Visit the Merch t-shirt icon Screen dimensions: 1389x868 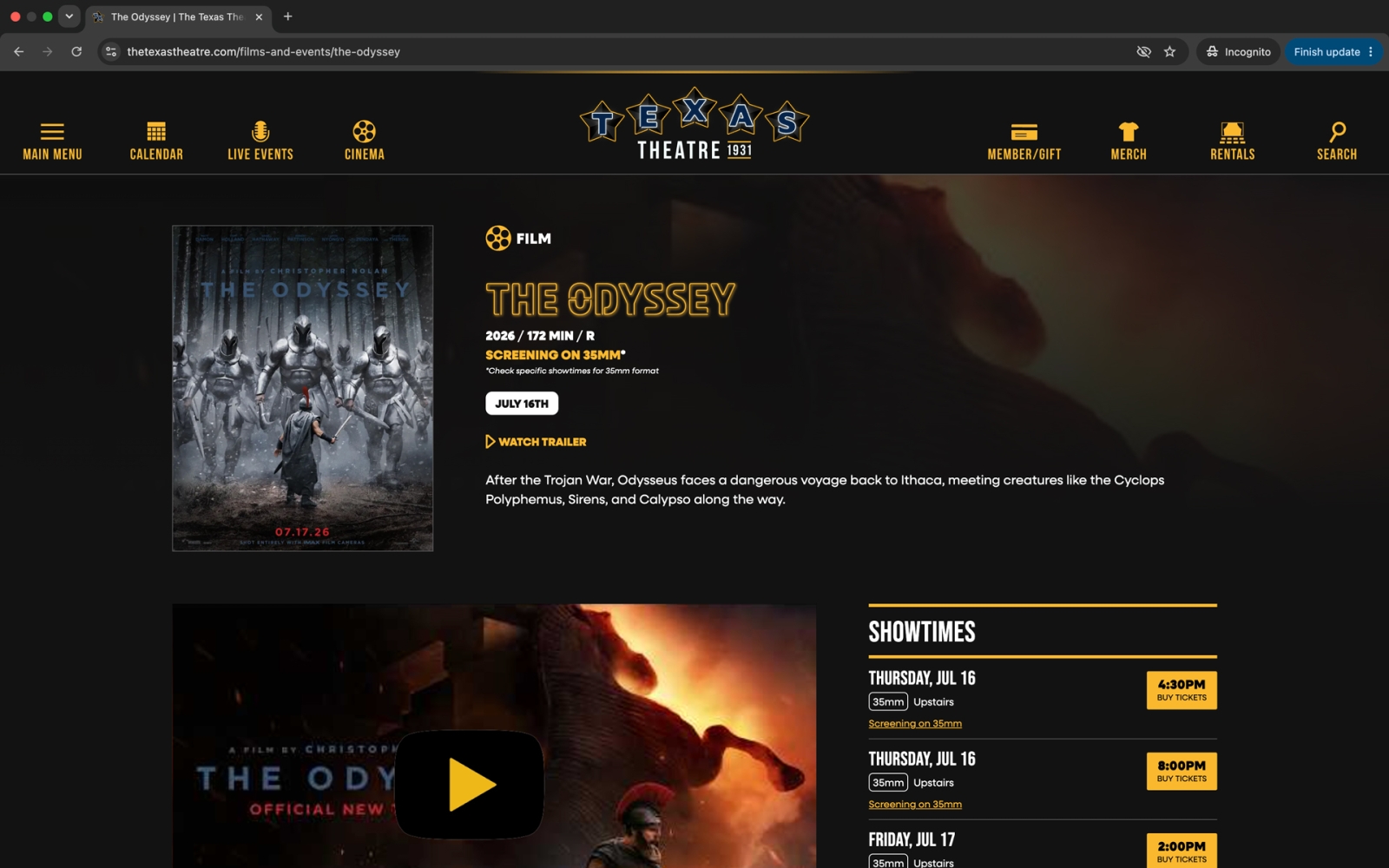pyautogui.click(x=1129, y=131)
